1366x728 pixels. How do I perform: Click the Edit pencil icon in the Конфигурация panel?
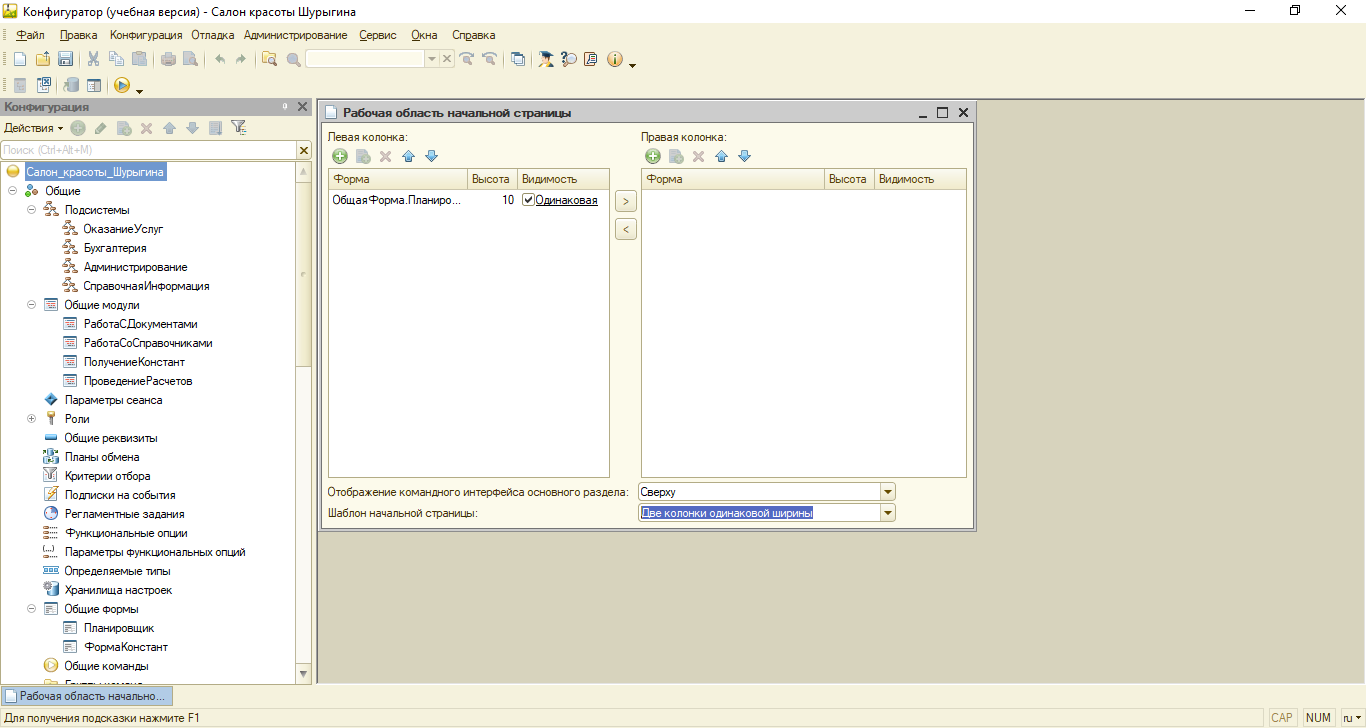[101, 128]
